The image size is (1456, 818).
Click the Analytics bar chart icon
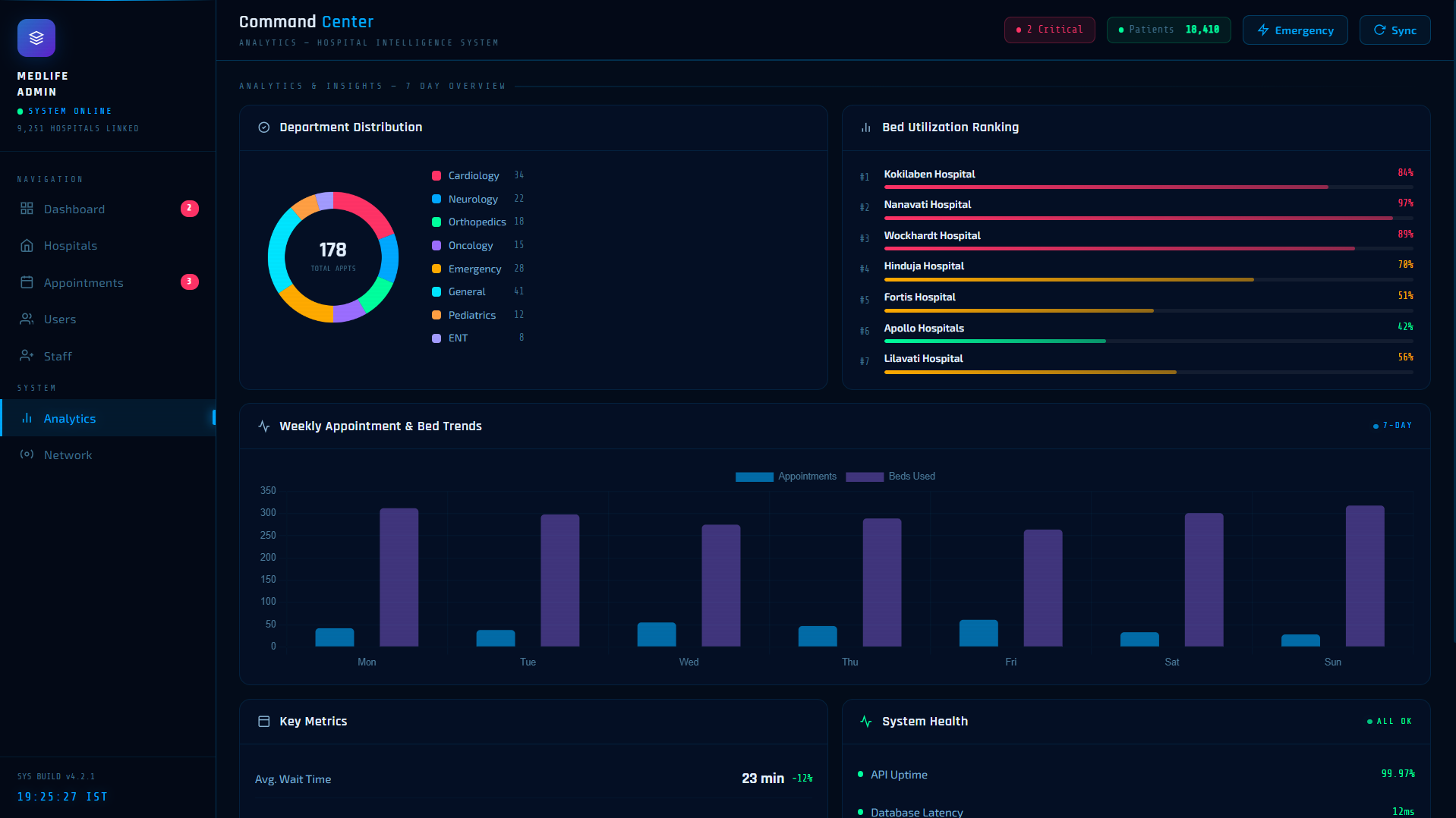tap(27, 418)
